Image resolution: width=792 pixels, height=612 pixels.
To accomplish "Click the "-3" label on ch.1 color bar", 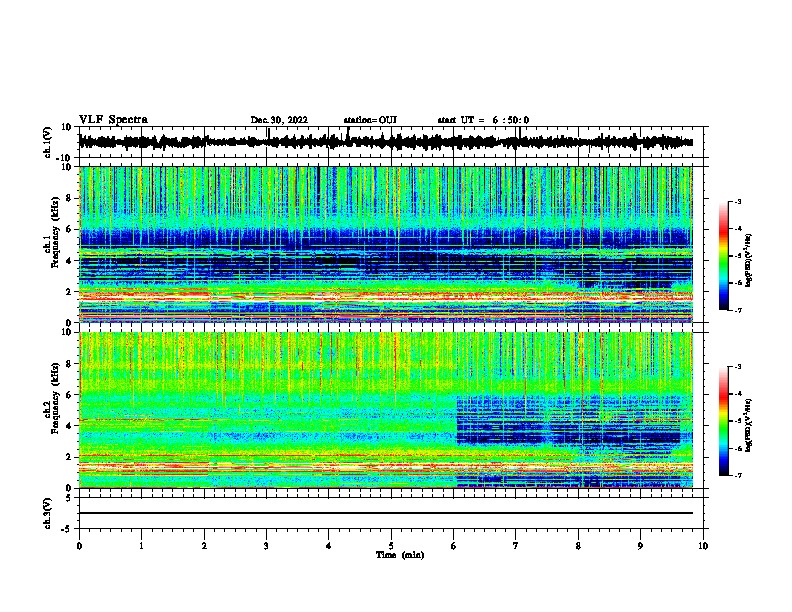I will [x=737, y=201].
